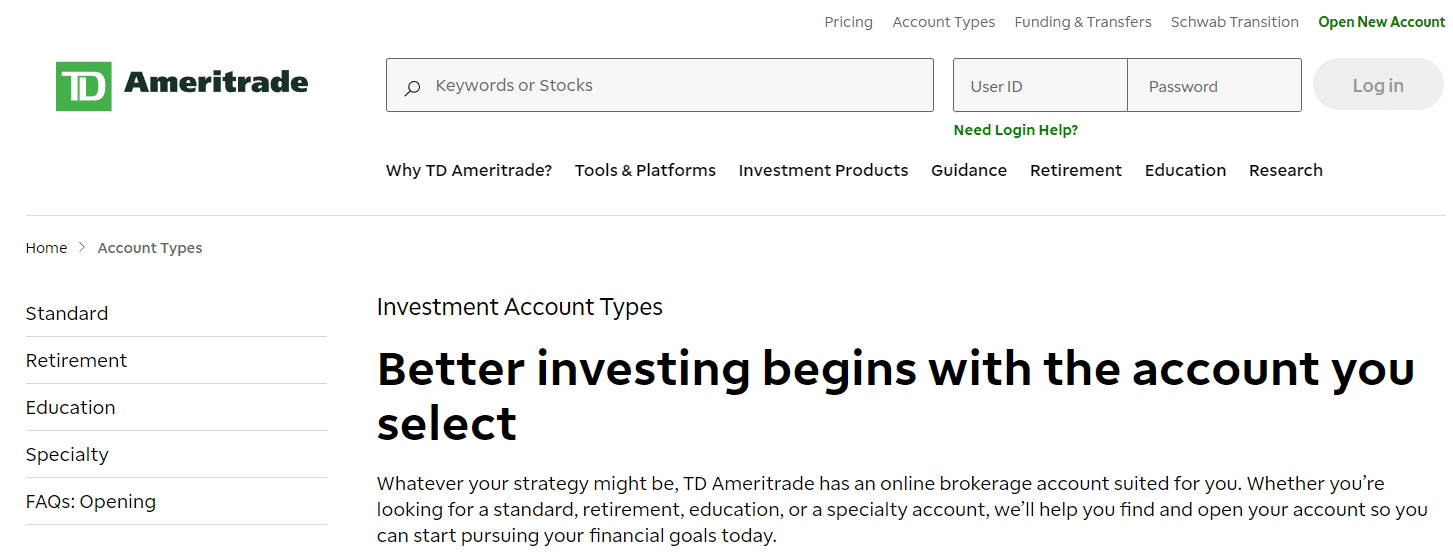Open the Pricing link
The height and width of the screenshot is (557, 1453).
[x=848, y=22]
